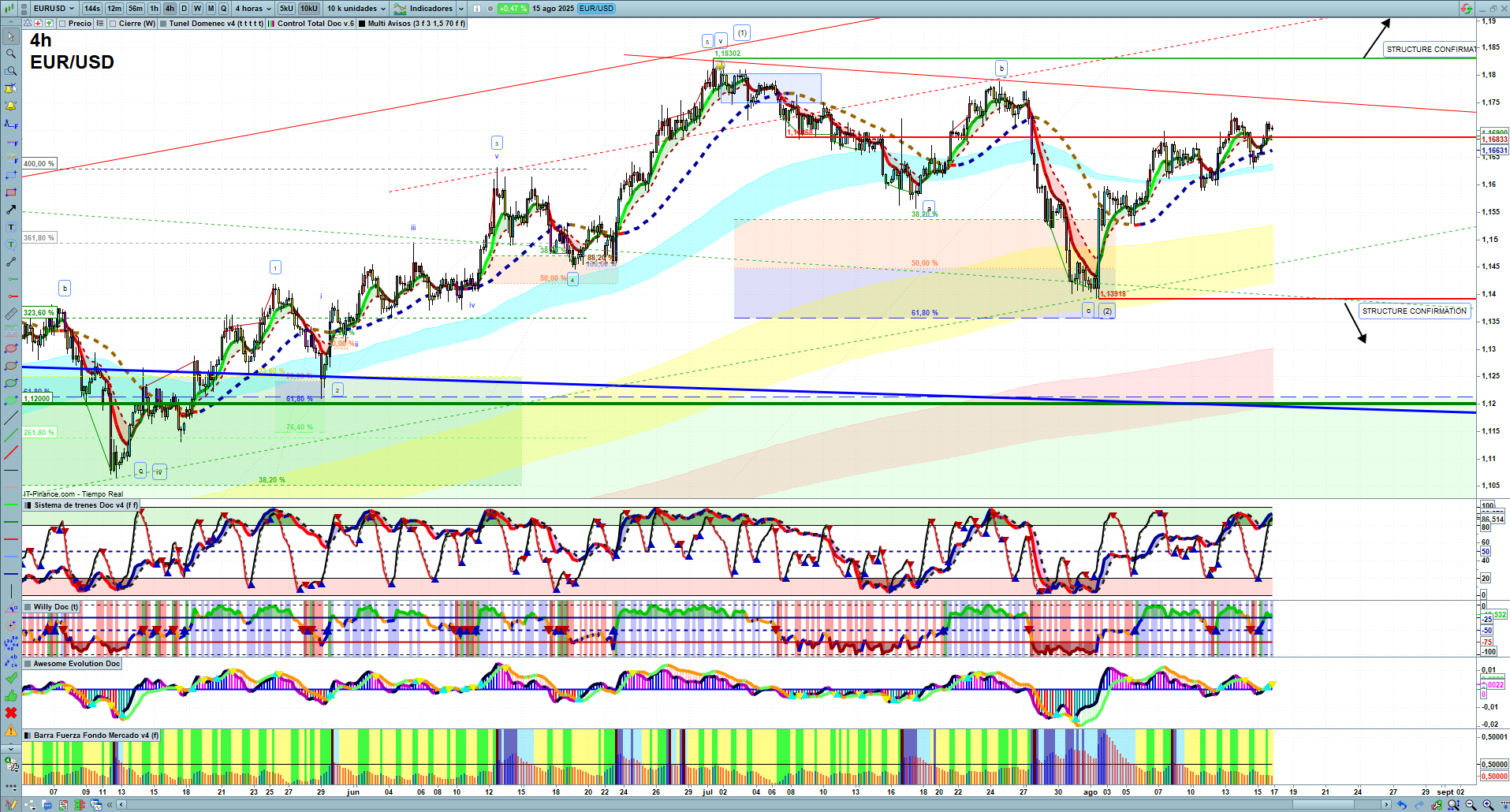The image size is (1510, 812).
Task: Select the ruler measurement tool
Action: (x=11, y=314)
